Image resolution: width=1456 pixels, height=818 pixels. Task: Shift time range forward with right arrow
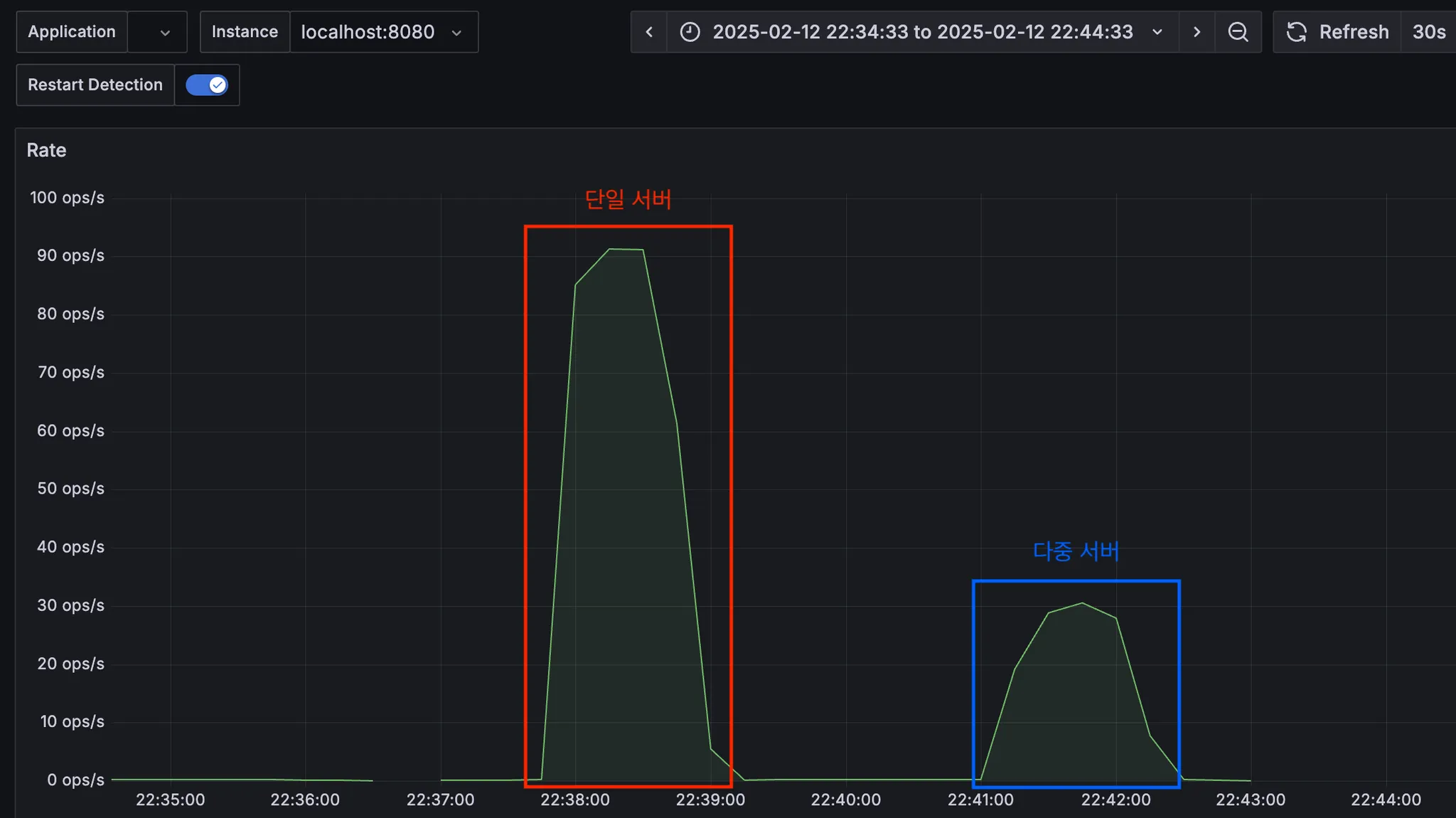click(1197, 32)
